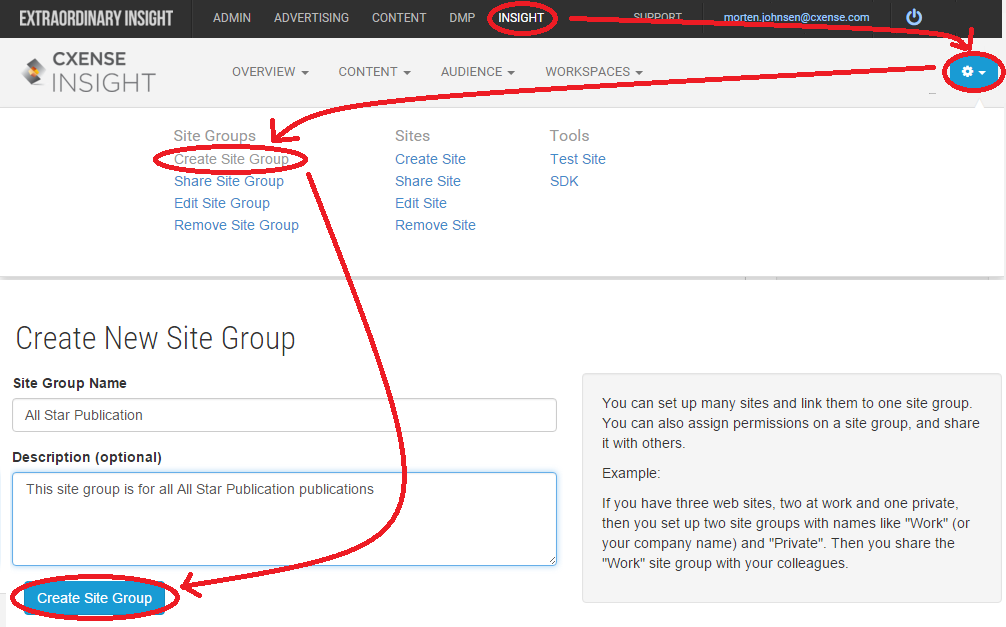Open the Content top menu item
The image size is (1006, 627).
tap(398, 18)
